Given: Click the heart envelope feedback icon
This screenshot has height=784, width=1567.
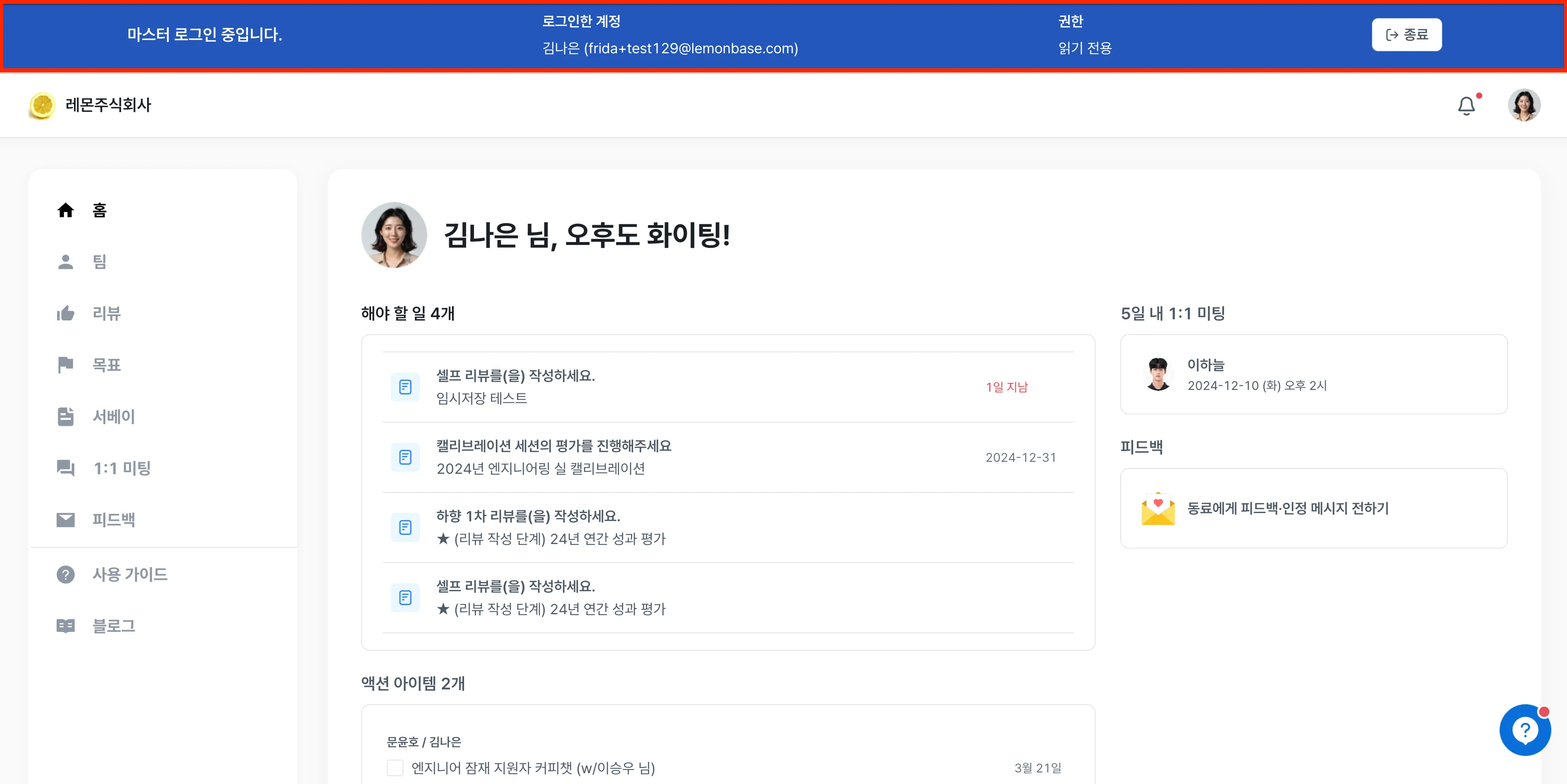Looking at the screenshot, I should [1157, 508].
